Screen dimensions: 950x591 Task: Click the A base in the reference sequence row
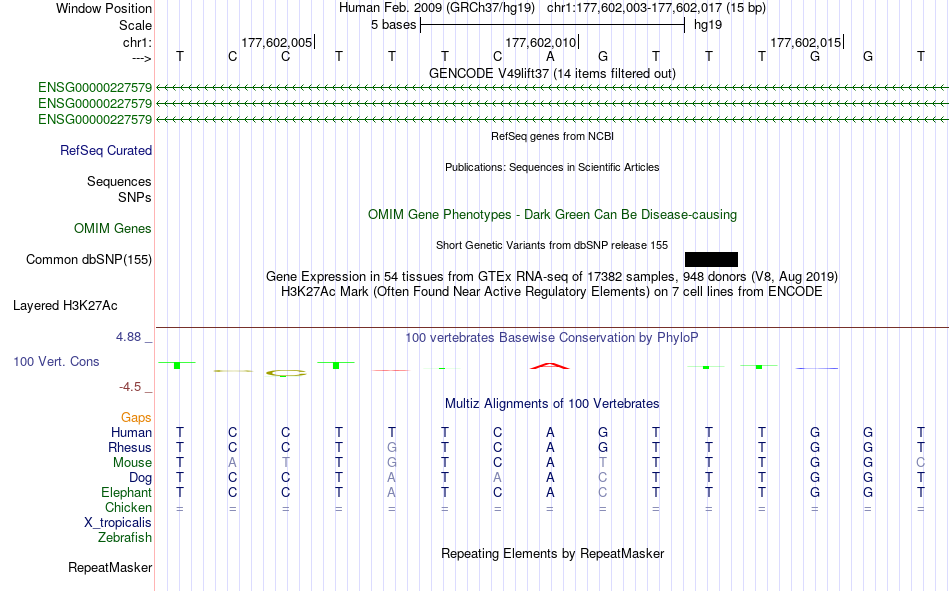pos(550,56)
